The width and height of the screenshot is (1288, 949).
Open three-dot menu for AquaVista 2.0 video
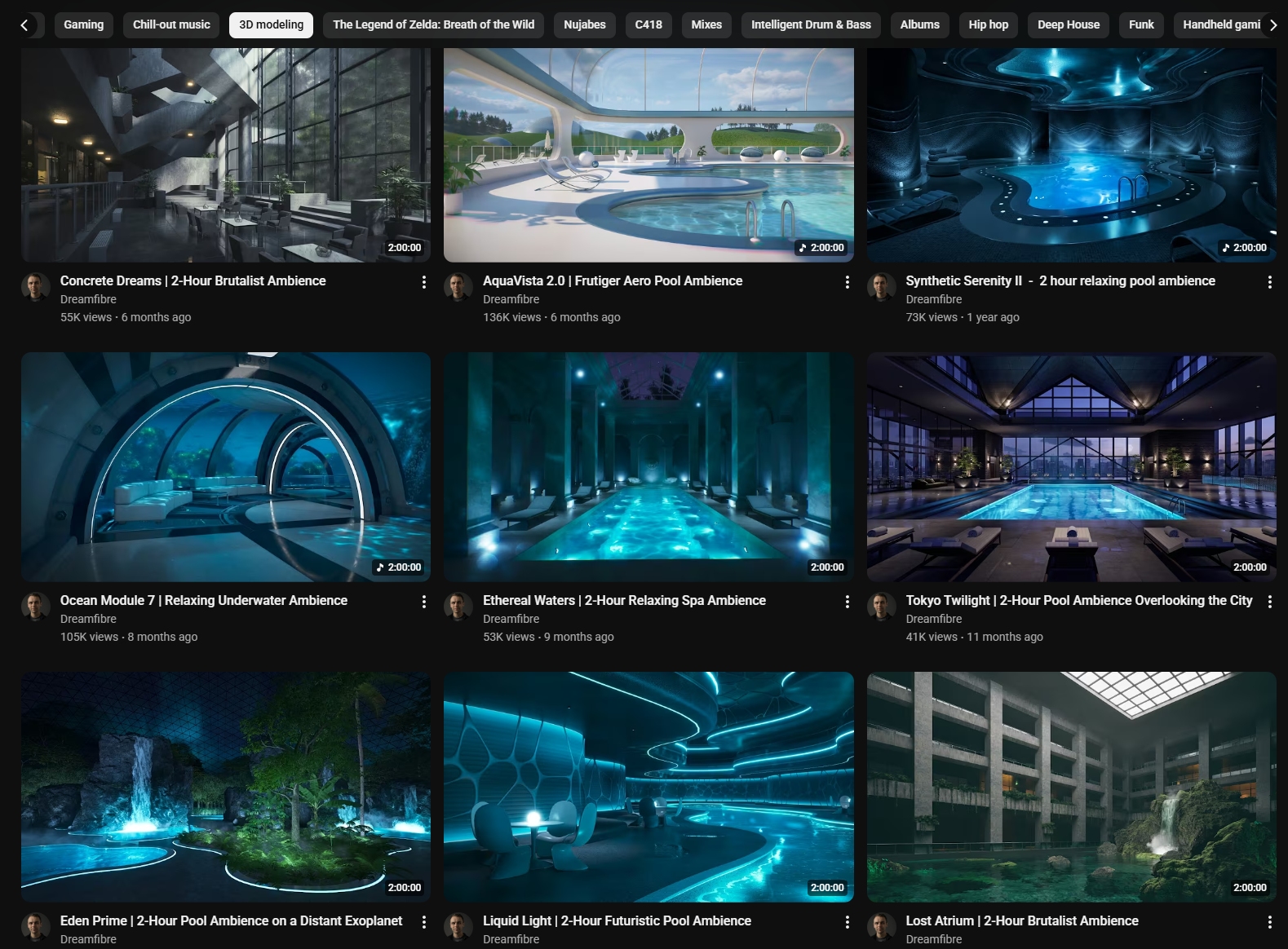click(847, 282)
